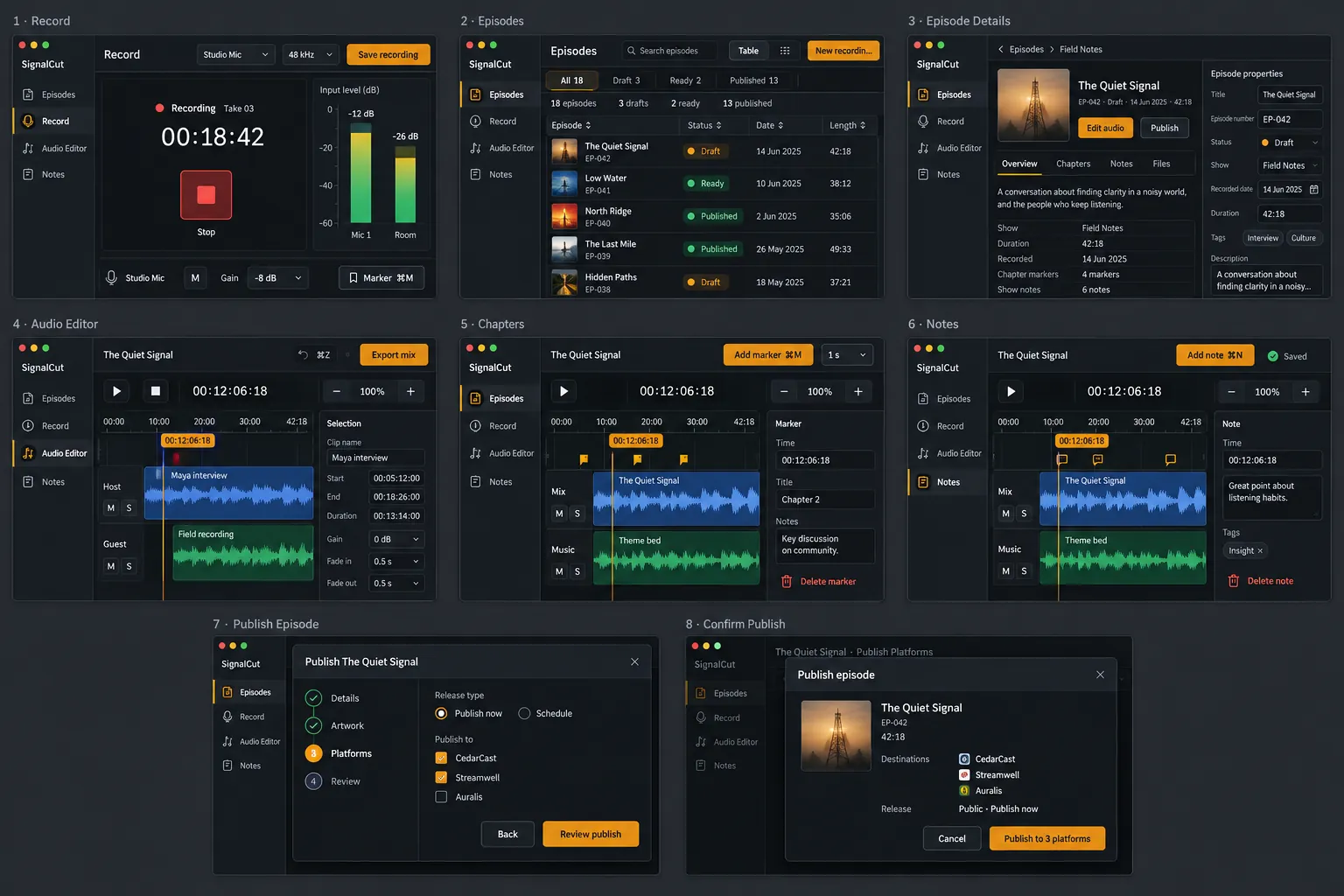Go to the Review step in publish wizard

coord(332,781)
